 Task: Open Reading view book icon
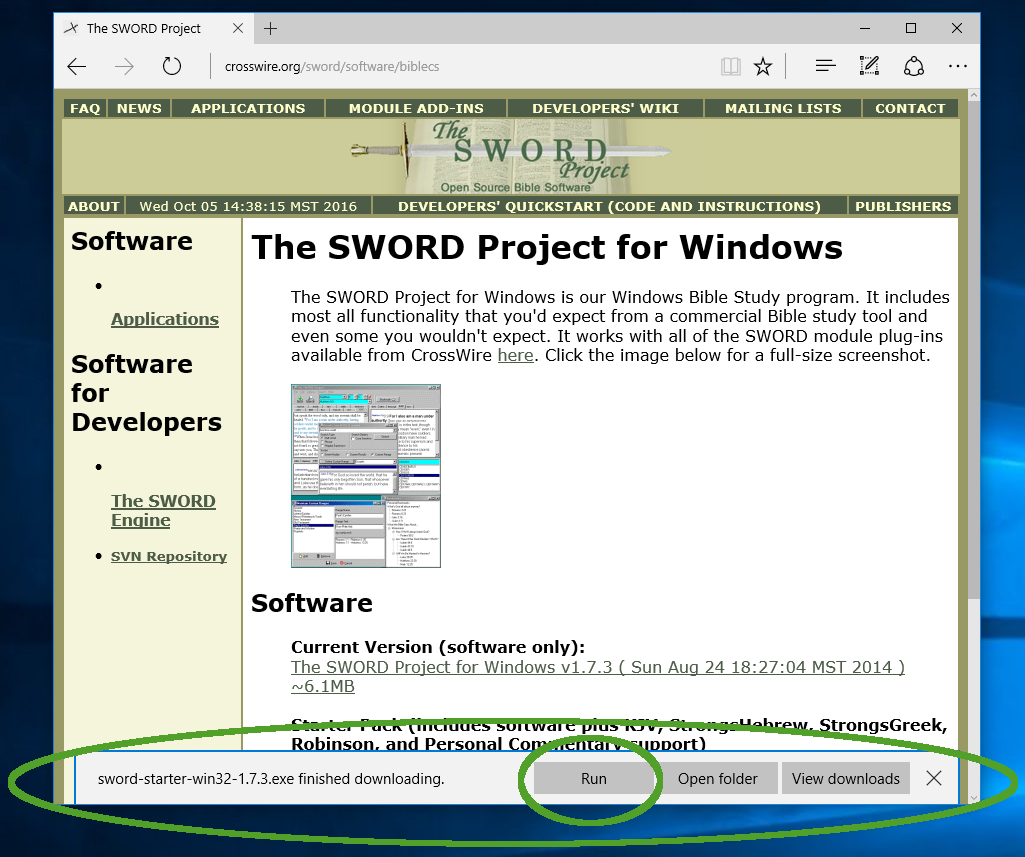click(731, 67)
